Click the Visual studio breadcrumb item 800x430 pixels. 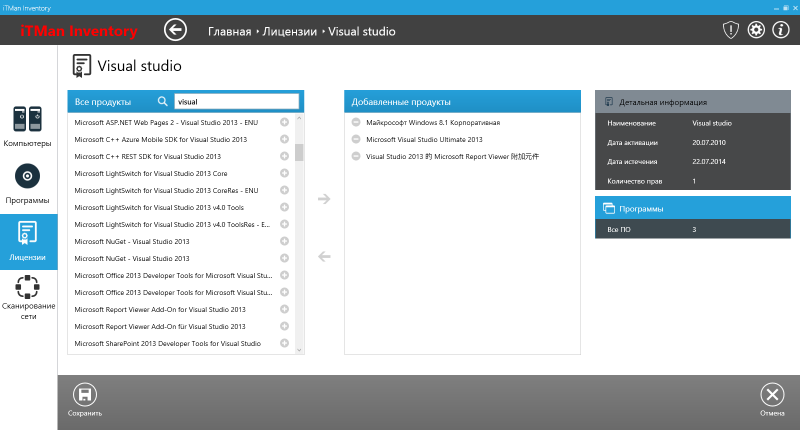[x=362, y=32]
